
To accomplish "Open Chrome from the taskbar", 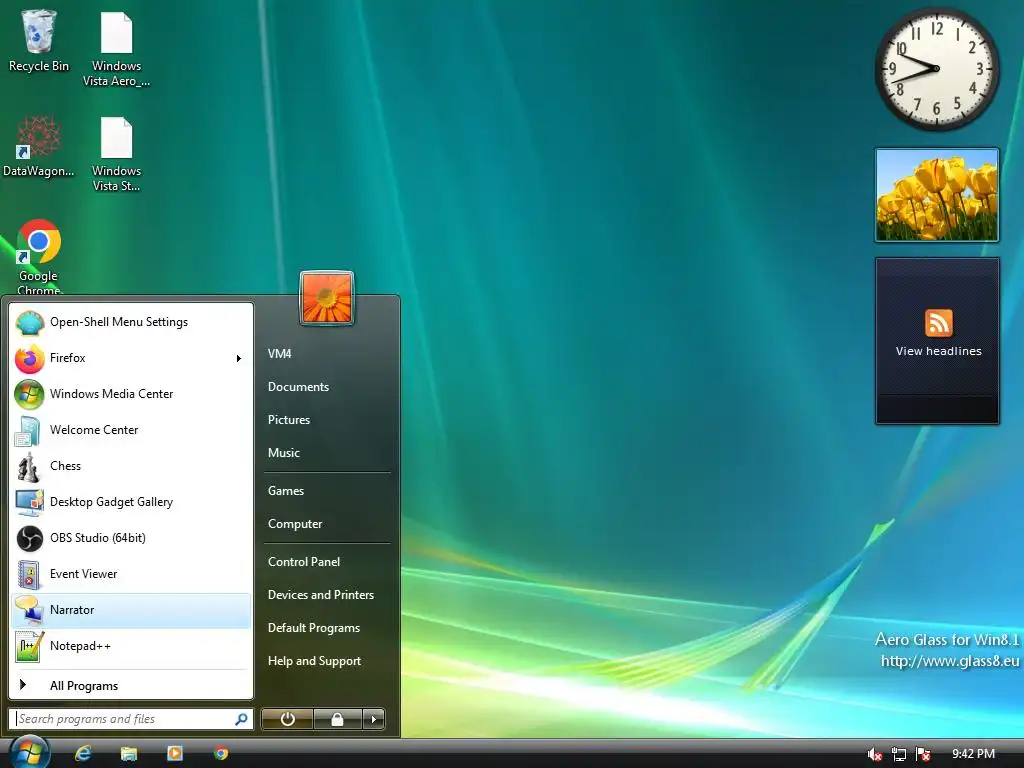I will click(221, 753).
